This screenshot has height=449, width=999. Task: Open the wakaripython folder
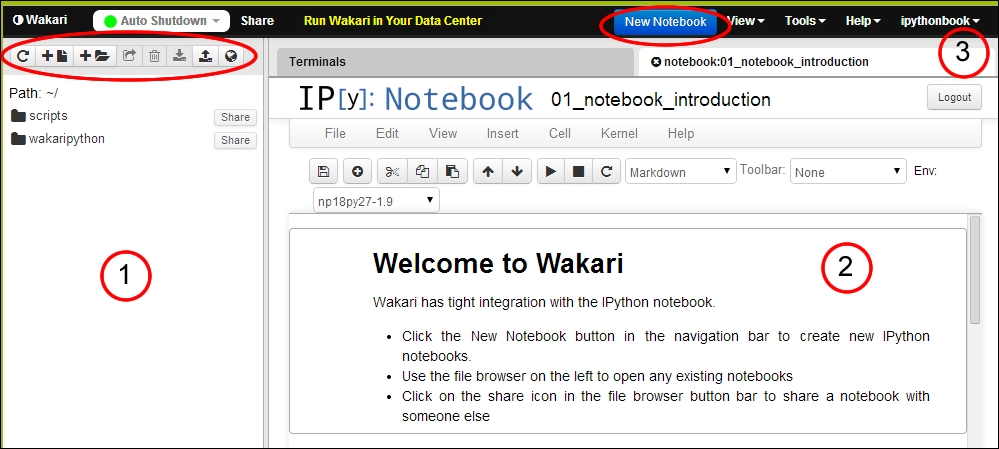[58, 138]
